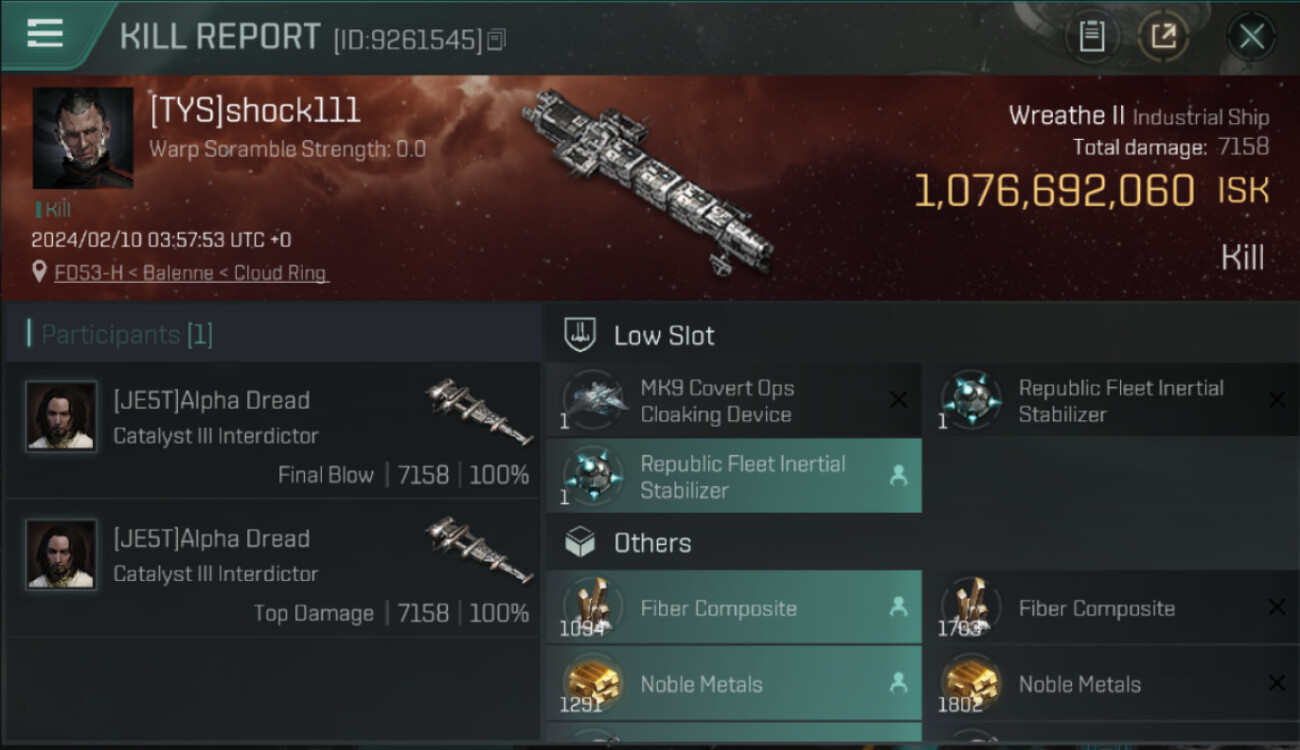The height and width of the screenshot is (750, 1300).
Task: Click the Others section cube icon
Action: click(x=581, y=543)
